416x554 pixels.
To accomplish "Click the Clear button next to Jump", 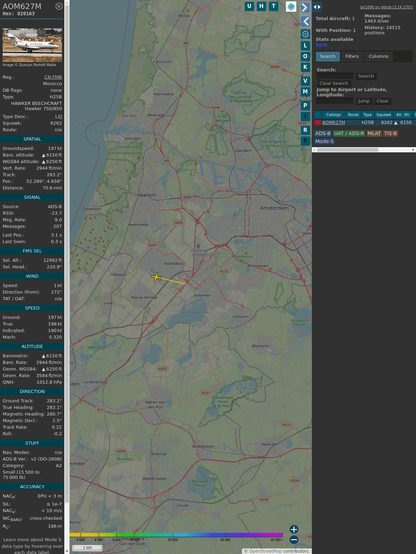I will click(x=382, y=101).
